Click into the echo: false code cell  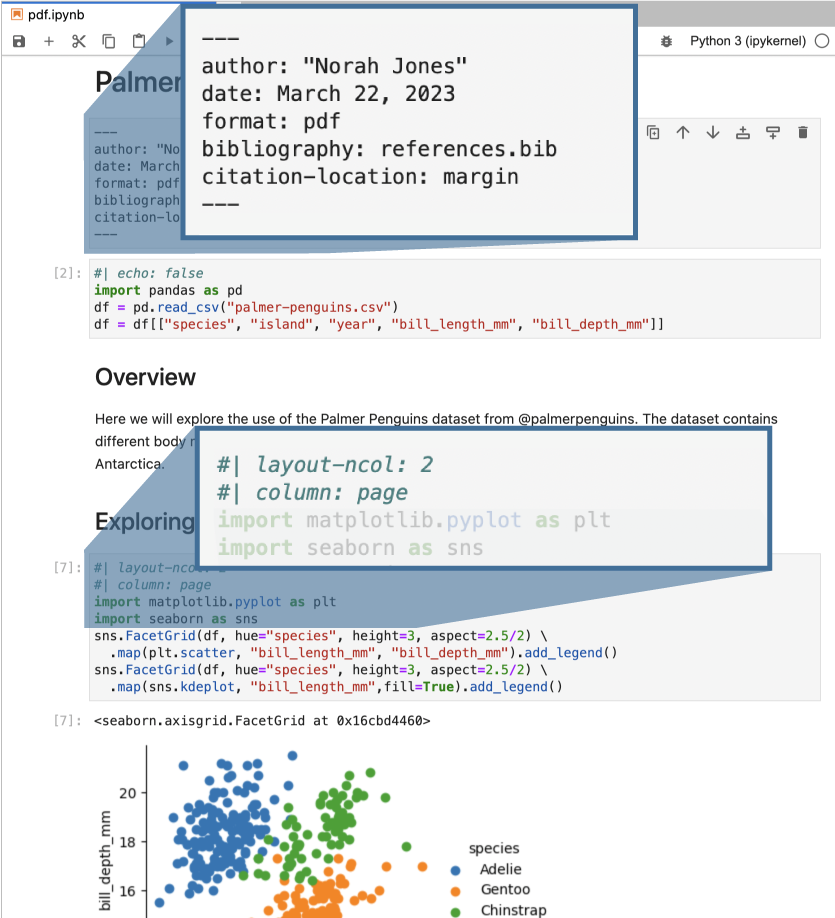point(454,299)
